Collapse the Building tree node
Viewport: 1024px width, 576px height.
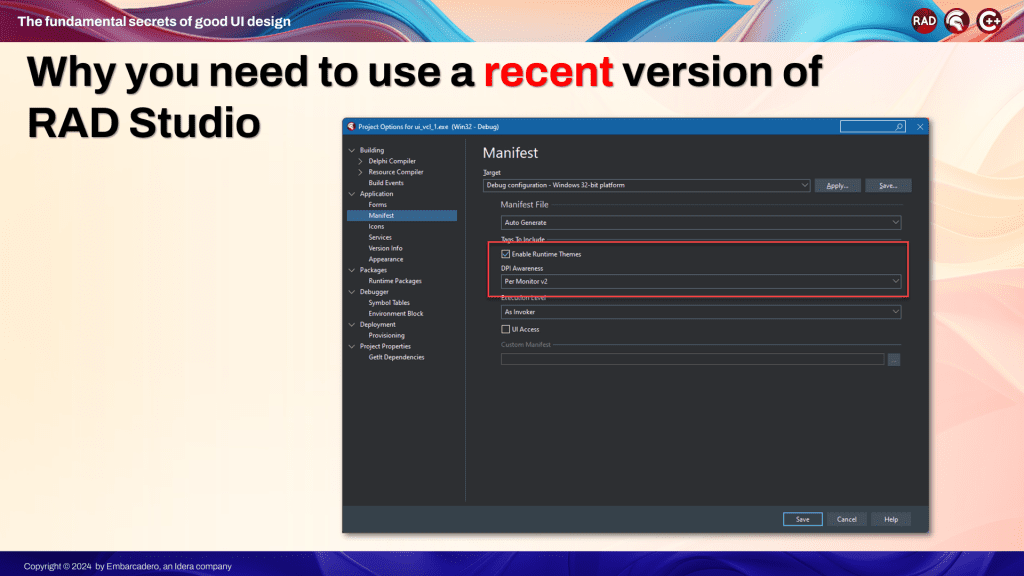click(x=352, y=150)
